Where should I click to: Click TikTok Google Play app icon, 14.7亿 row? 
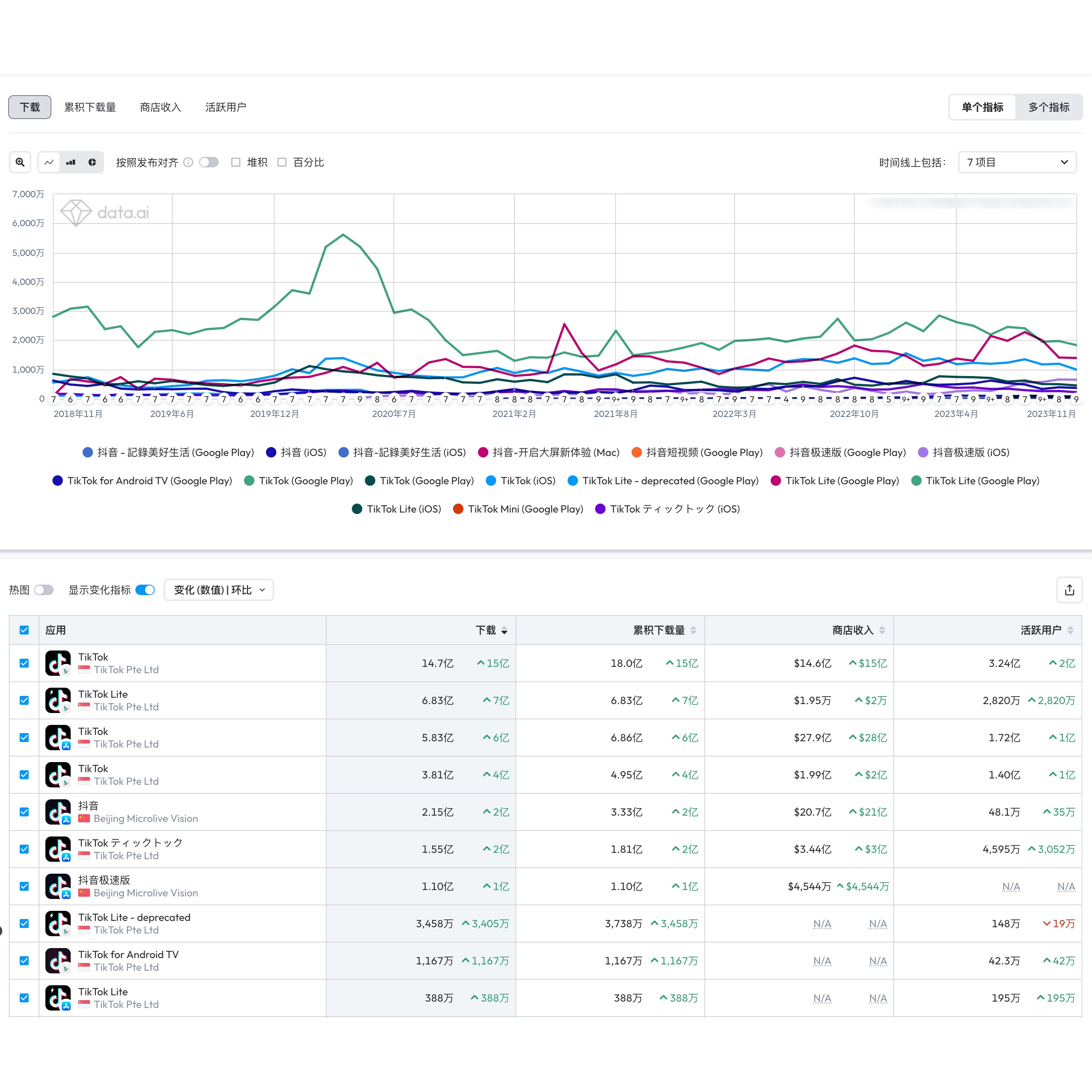coord(58,663)
